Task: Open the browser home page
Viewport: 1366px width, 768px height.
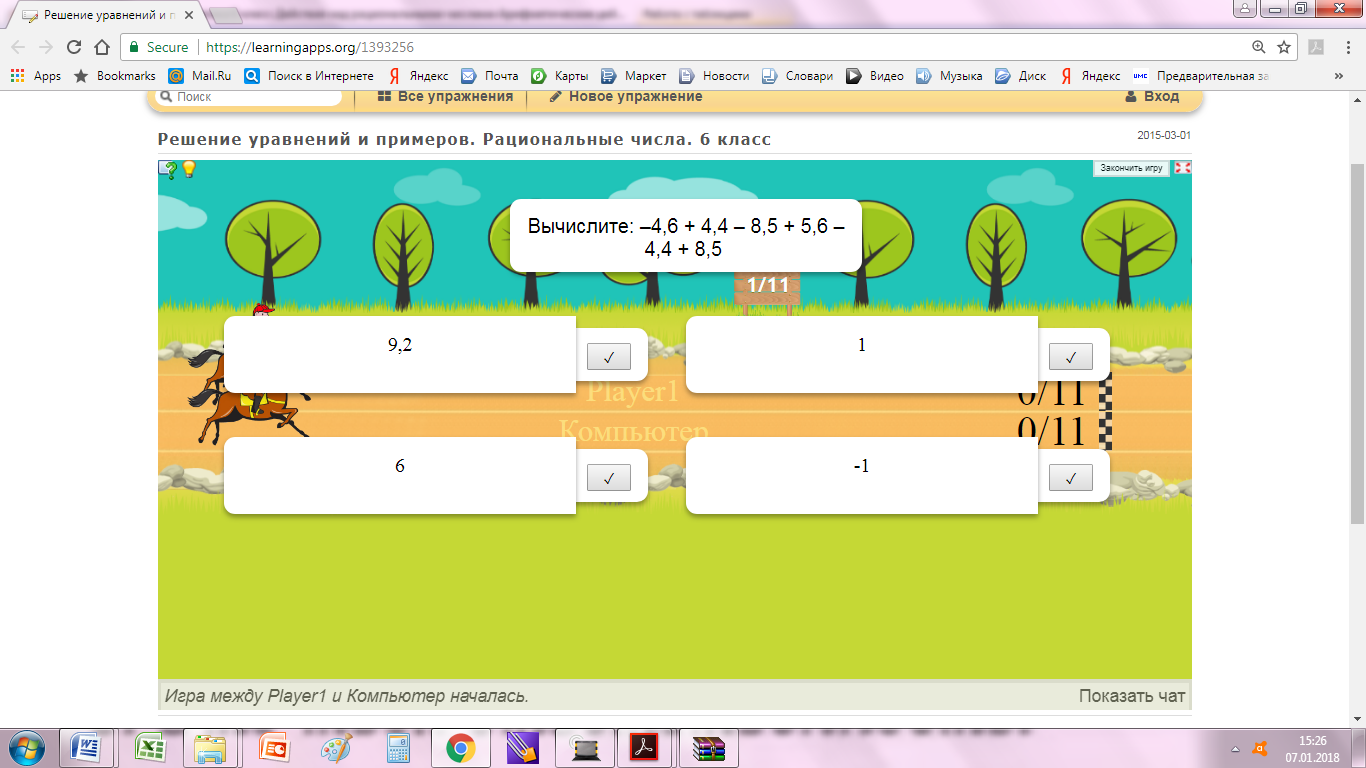Action: click(101, 47)
